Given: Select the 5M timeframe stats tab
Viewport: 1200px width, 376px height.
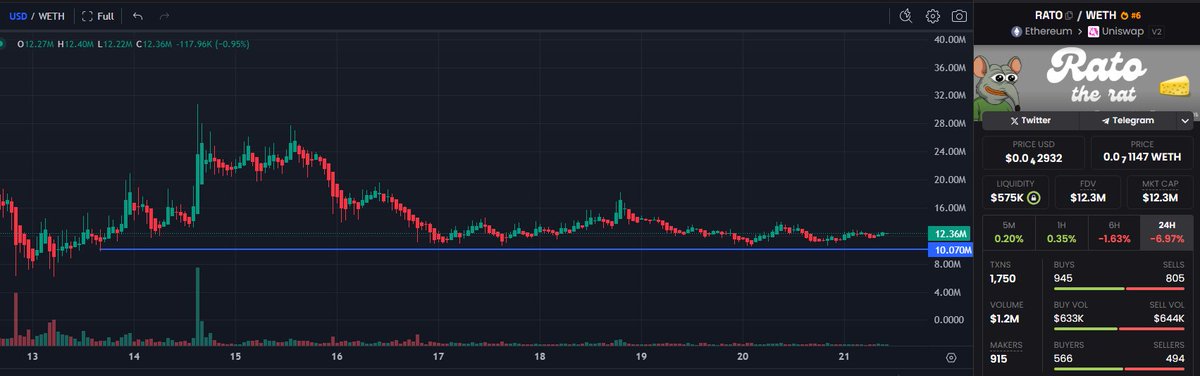Looking at the screenshot, I should 1009,232.
